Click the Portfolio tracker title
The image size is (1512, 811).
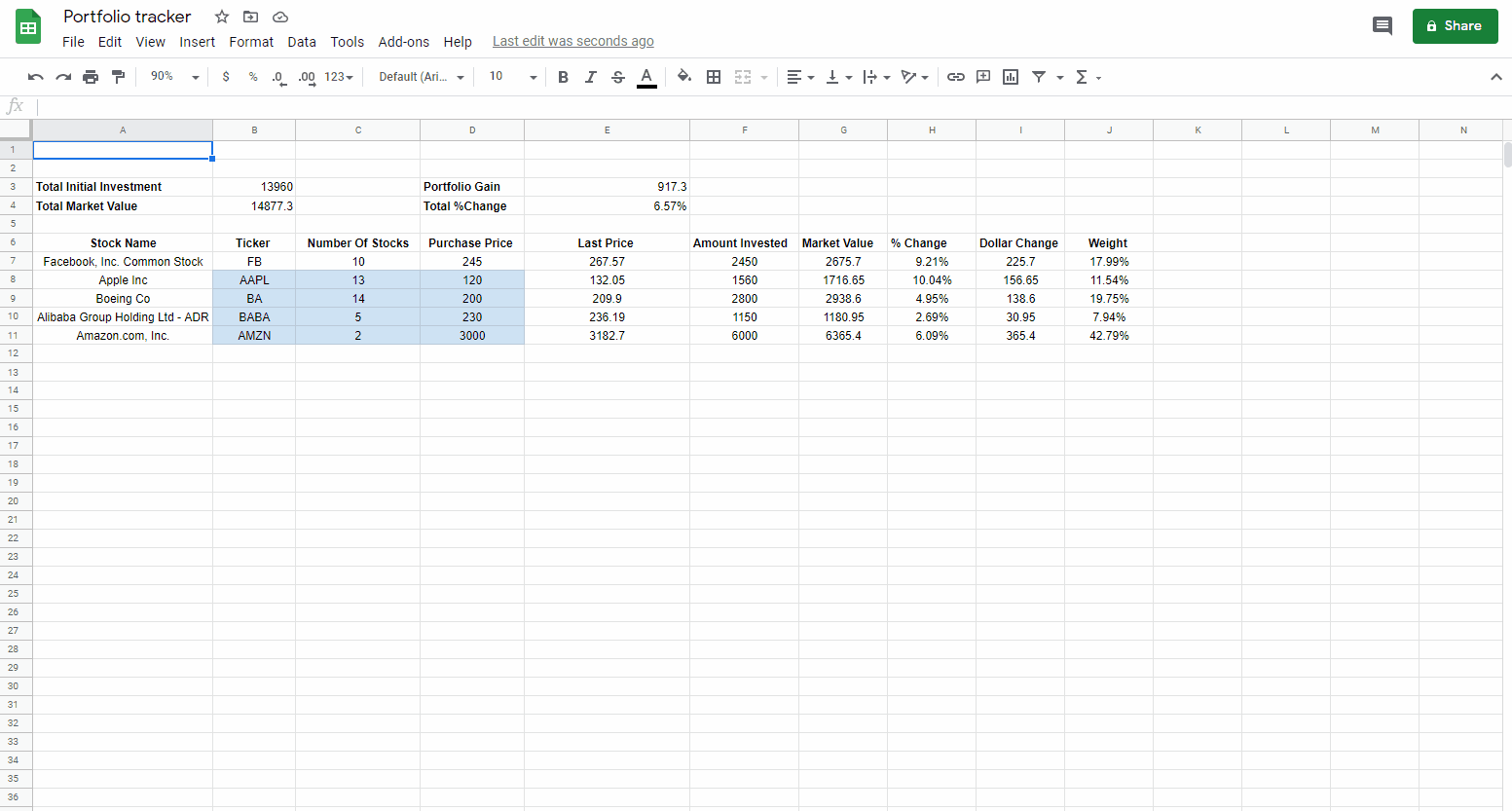pos(128,17)
